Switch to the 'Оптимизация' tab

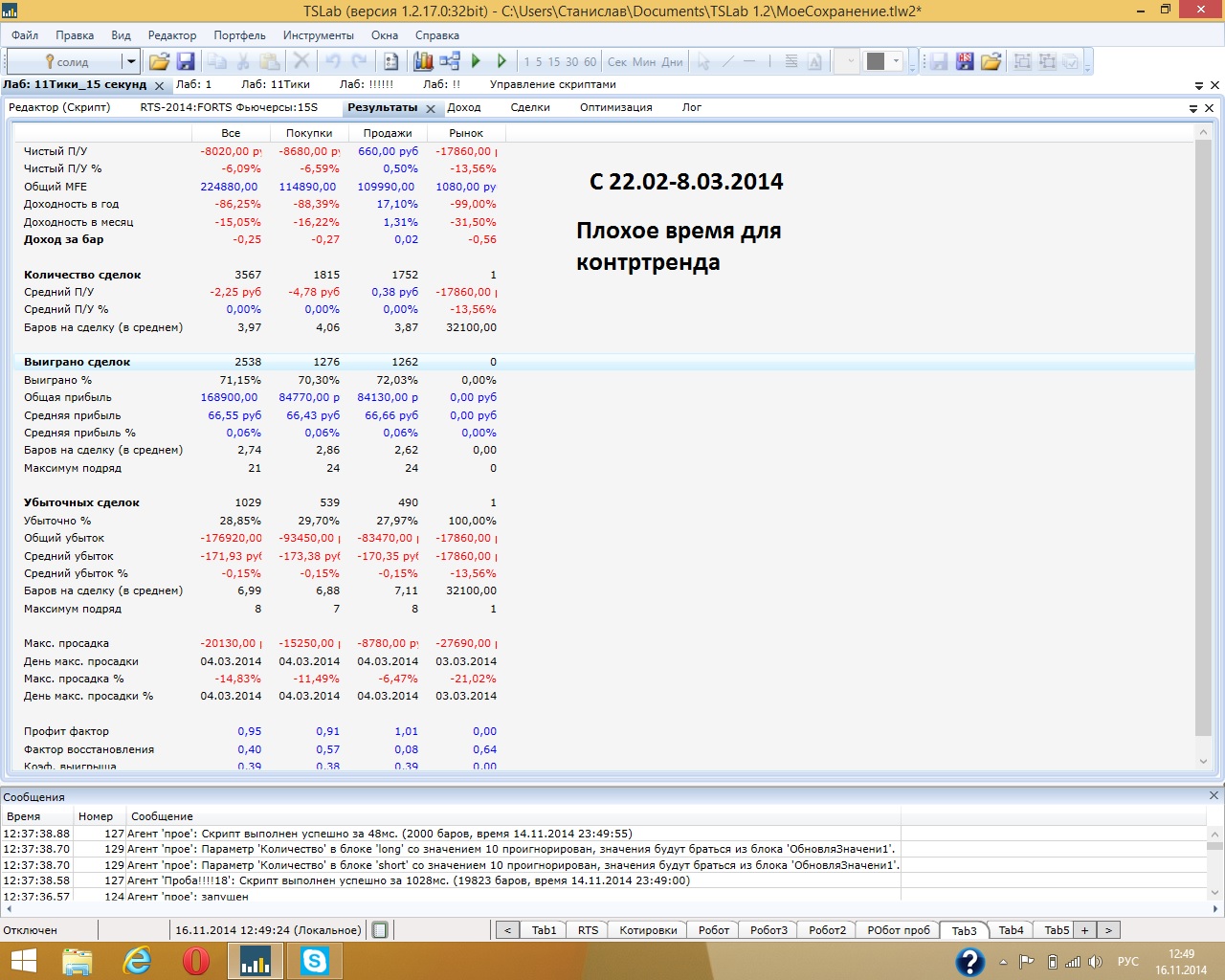coord(615,107)
